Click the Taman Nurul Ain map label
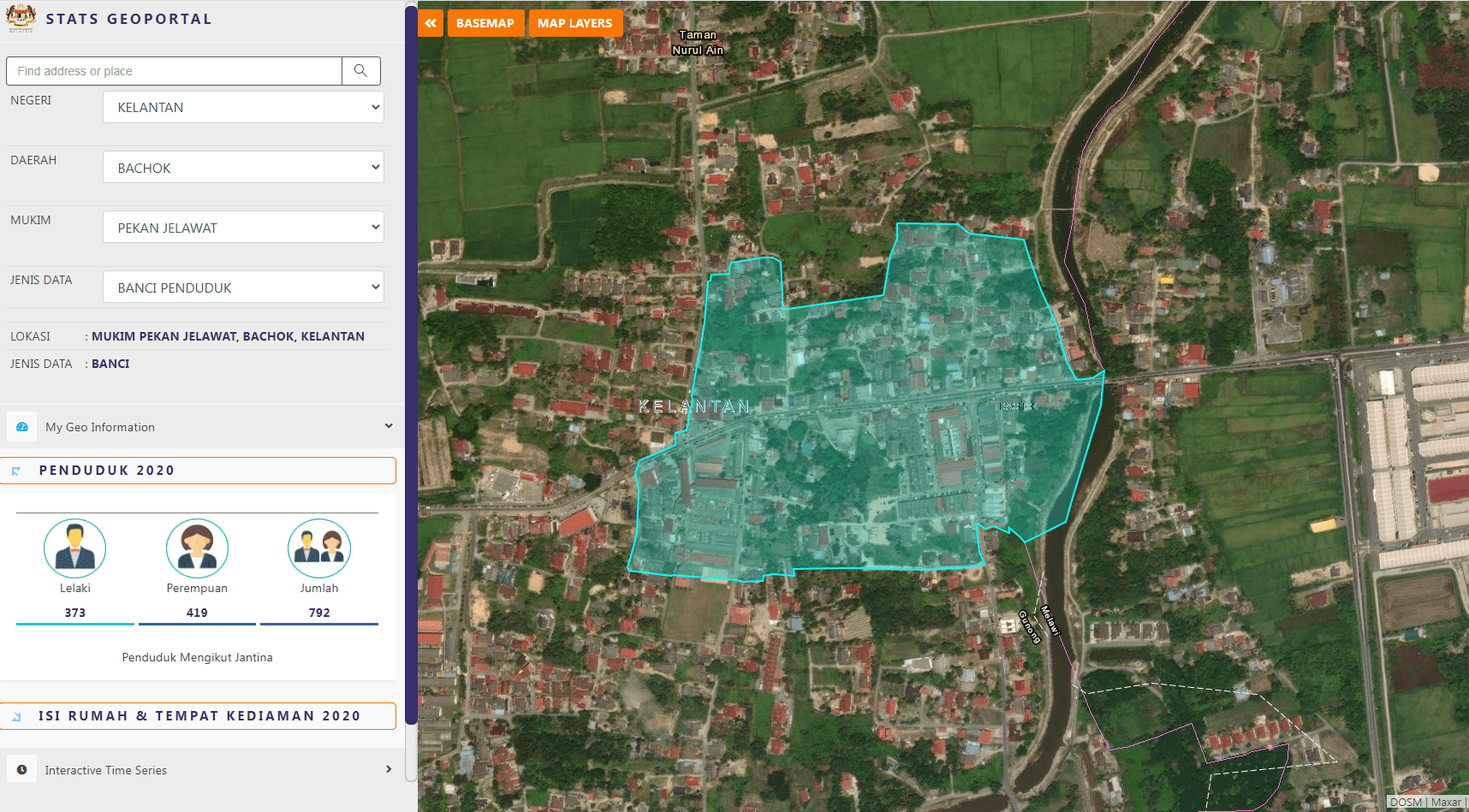Screen dimensions: 1469x812 pyautogui.click(x=698, y=43)
